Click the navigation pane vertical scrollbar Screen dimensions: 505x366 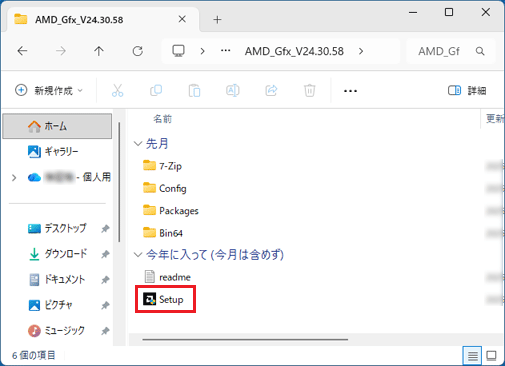coord(119,182)
